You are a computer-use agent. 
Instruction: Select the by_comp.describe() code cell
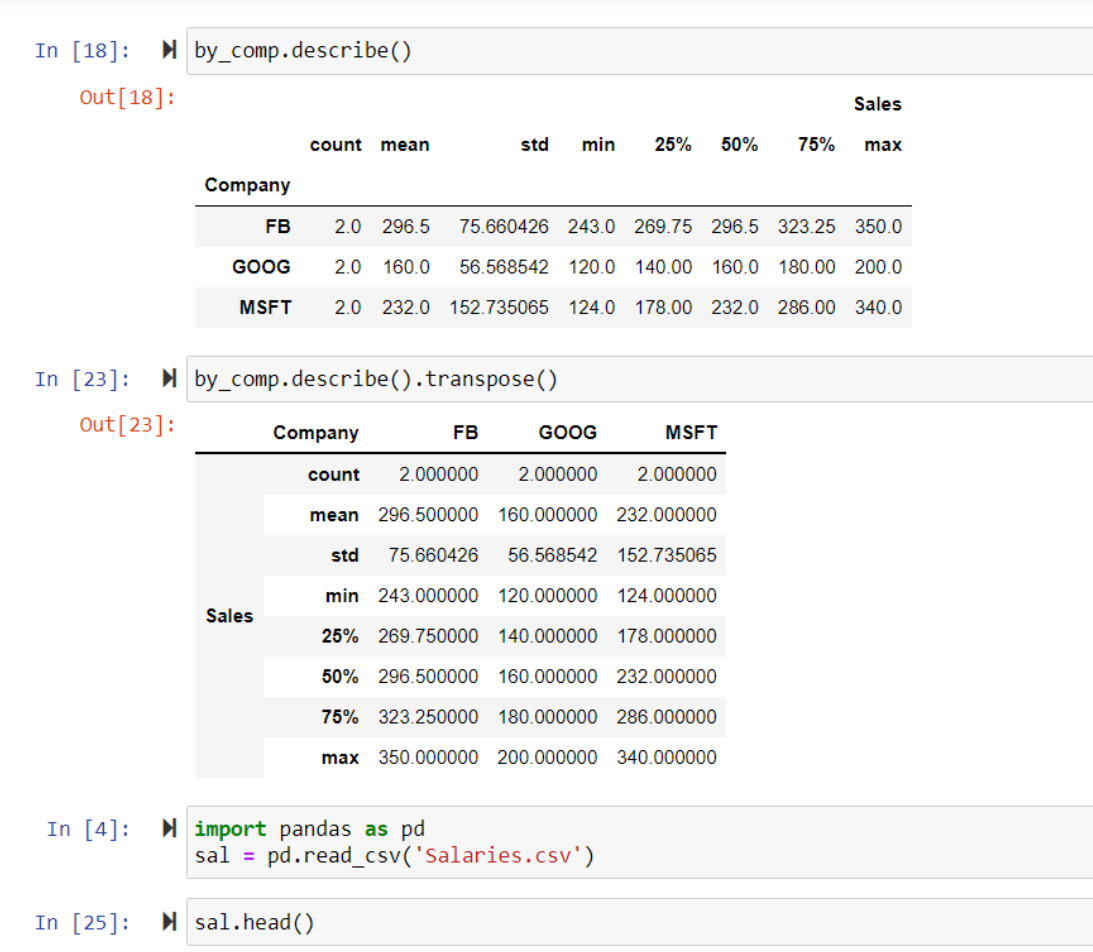(300, 49)
